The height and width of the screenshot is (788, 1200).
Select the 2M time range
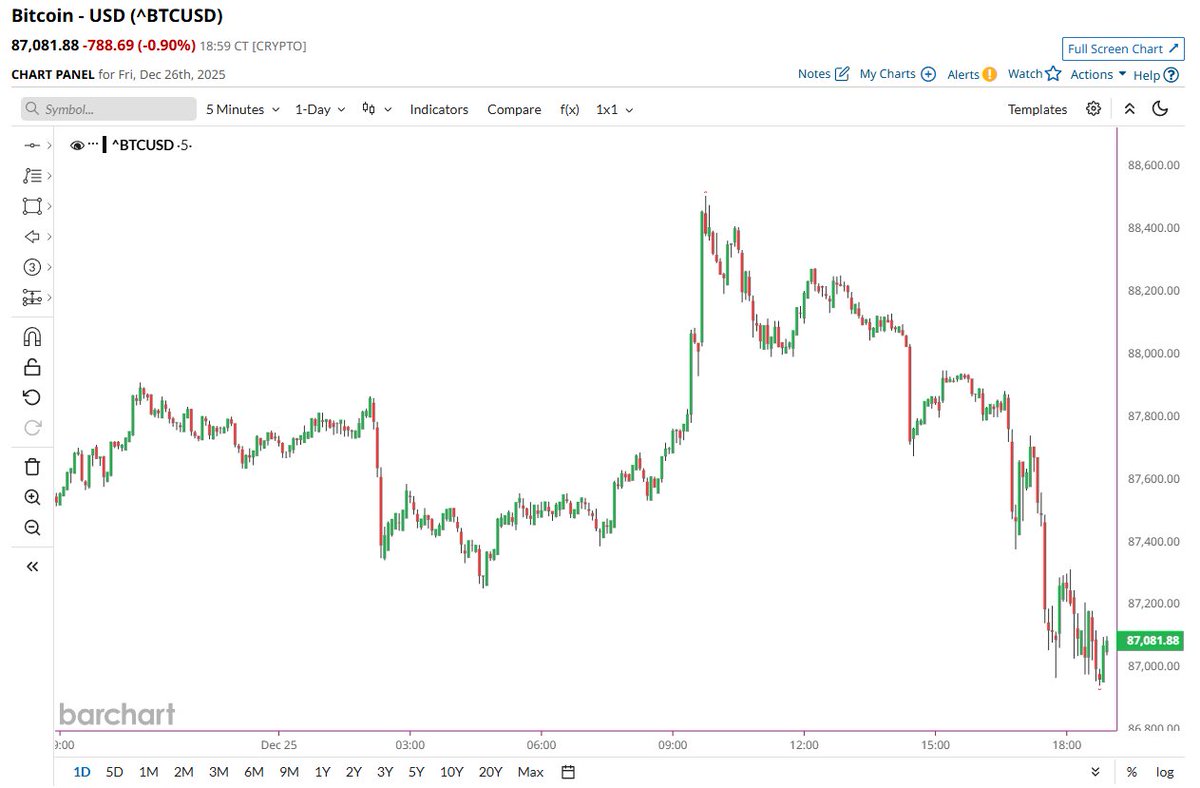click(183, 772)
